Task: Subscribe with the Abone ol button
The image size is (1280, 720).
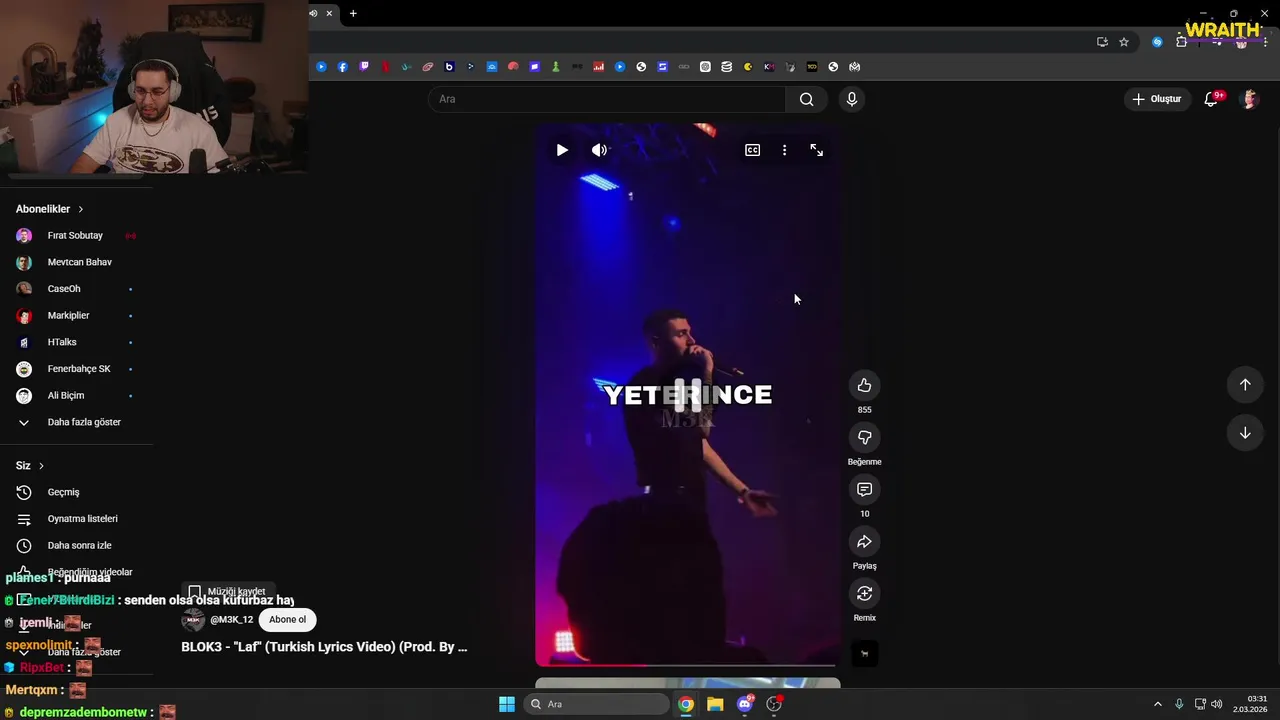Action: click(287, 620)
